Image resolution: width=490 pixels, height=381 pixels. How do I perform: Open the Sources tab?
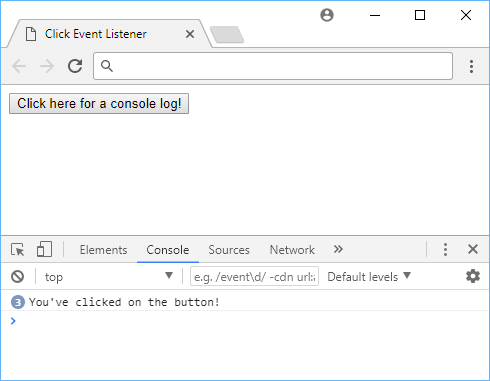click(x=229, y=250)
